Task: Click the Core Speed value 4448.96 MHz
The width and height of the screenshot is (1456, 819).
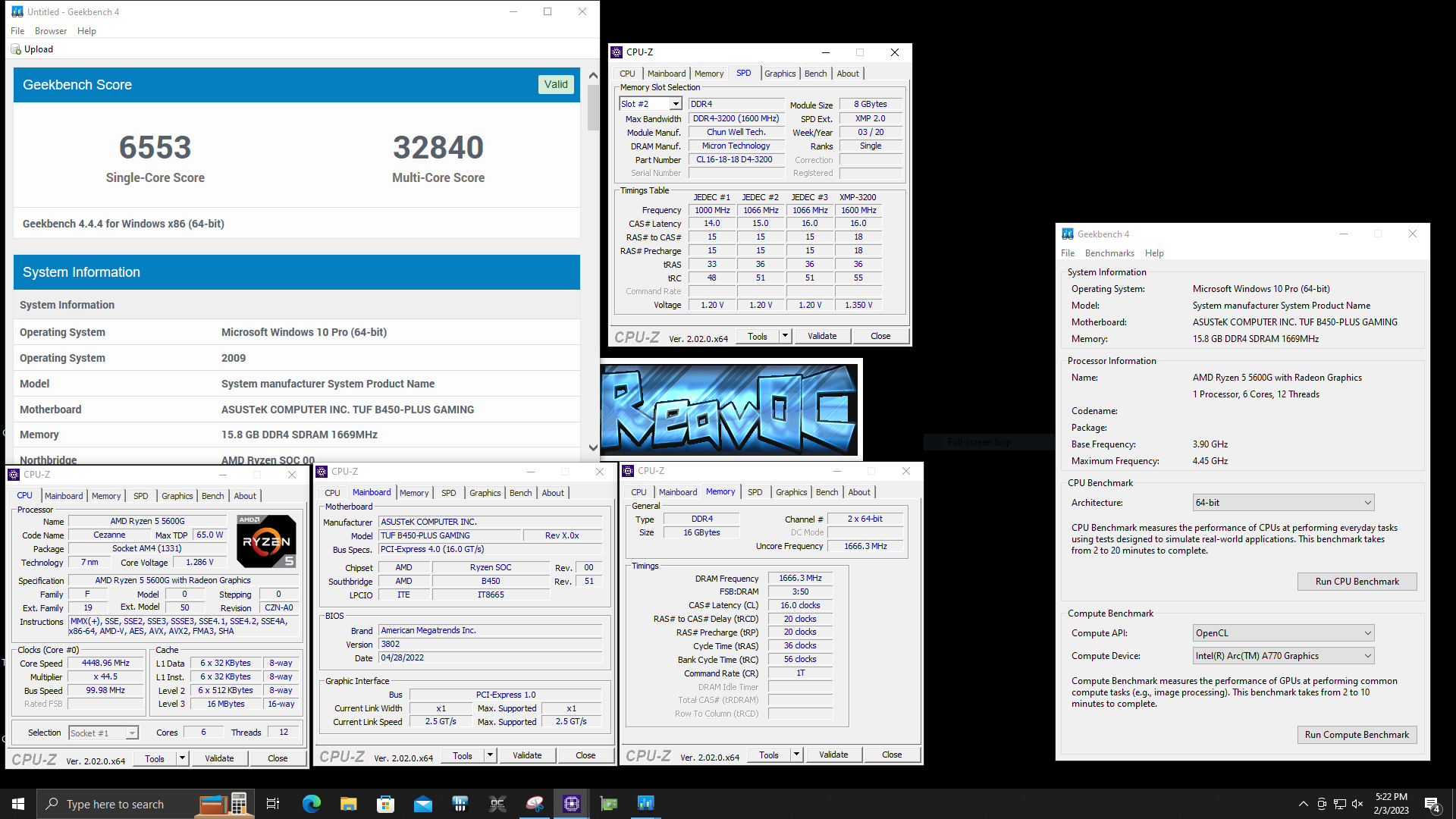Action: 105,664
